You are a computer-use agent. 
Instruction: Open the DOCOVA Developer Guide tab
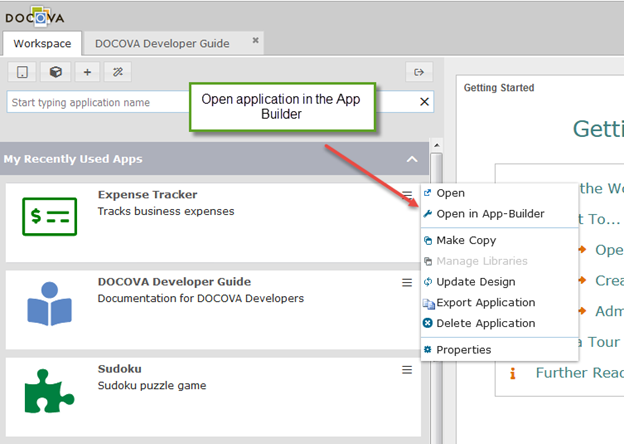point(162,43)
